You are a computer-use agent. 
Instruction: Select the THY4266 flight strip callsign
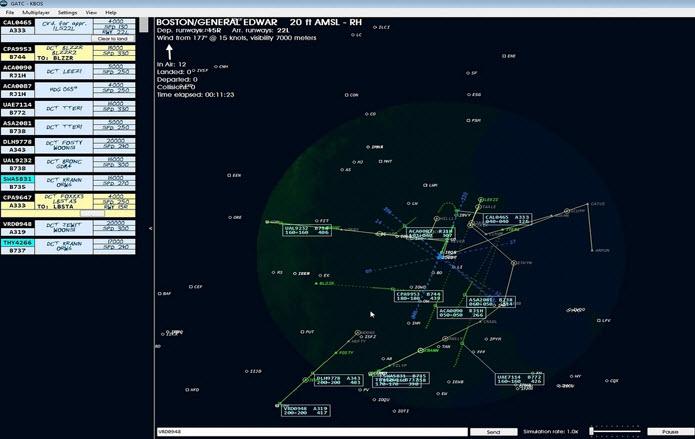click(x=17, y=243)
